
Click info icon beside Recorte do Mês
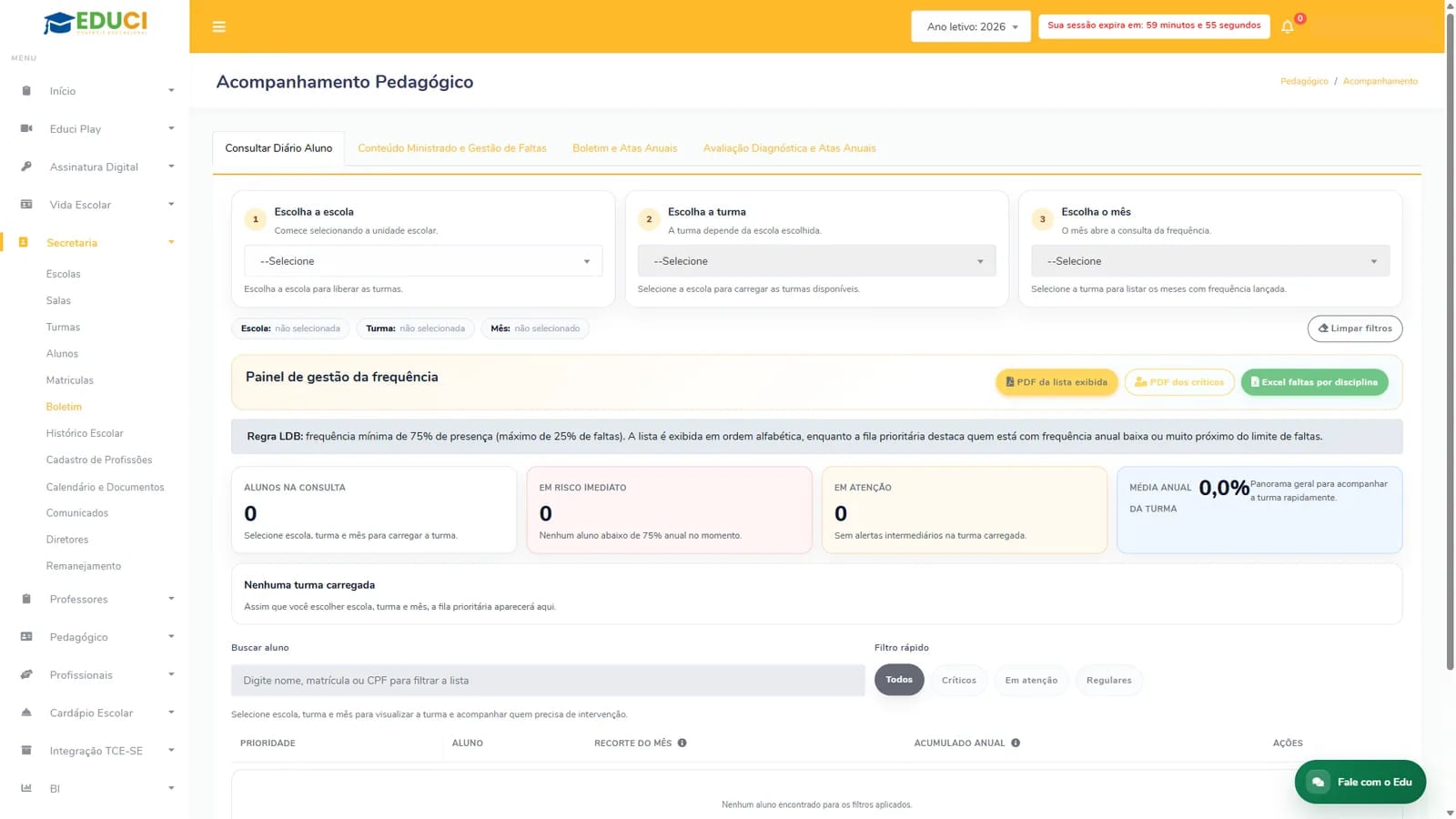[682, 743]
